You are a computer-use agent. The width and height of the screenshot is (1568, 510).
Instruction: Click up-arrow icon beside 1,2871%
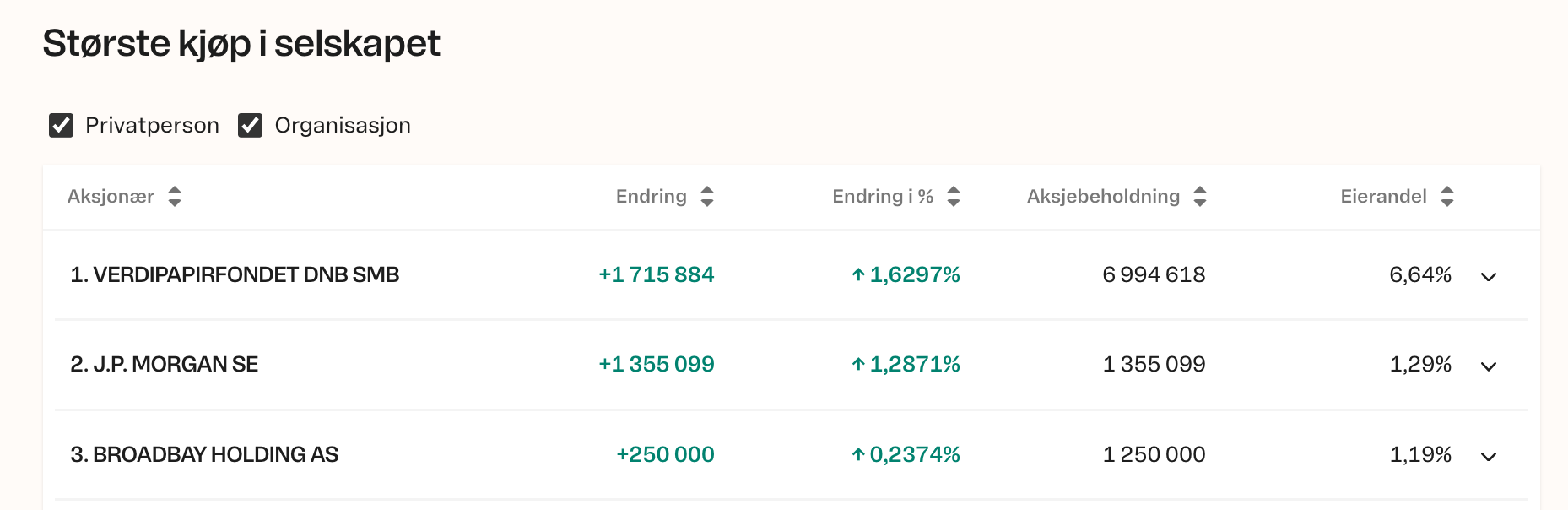coord(858,364)
